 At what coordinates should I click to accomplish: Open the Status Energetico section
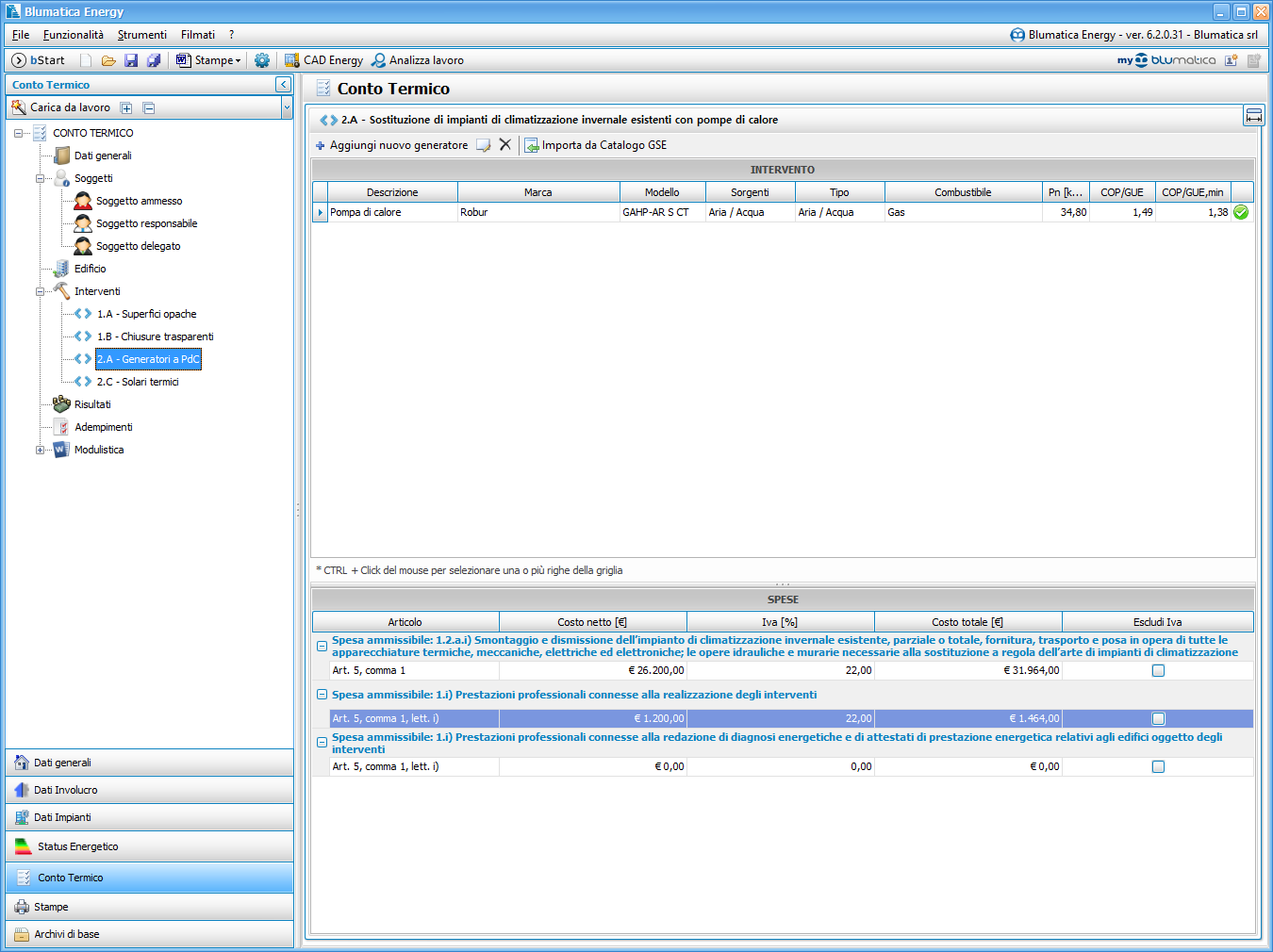tap(149, 846)
